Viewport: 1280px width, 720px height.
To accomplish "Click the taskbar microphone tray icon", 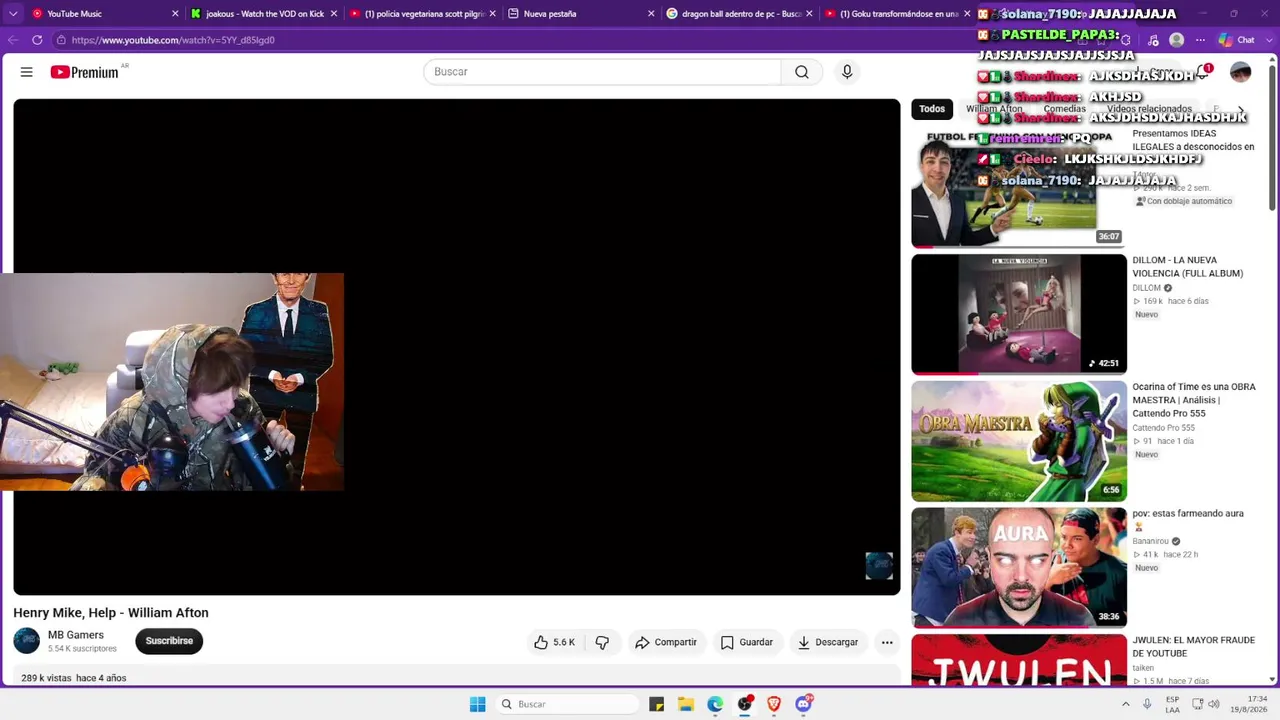I will click(x=1147, y=704).
